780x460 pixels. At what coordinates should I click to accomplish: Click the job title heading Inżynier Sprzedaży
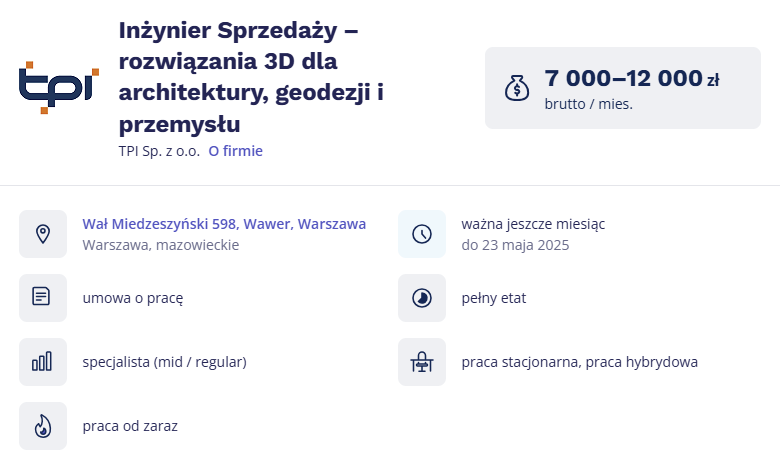point(252,77)
